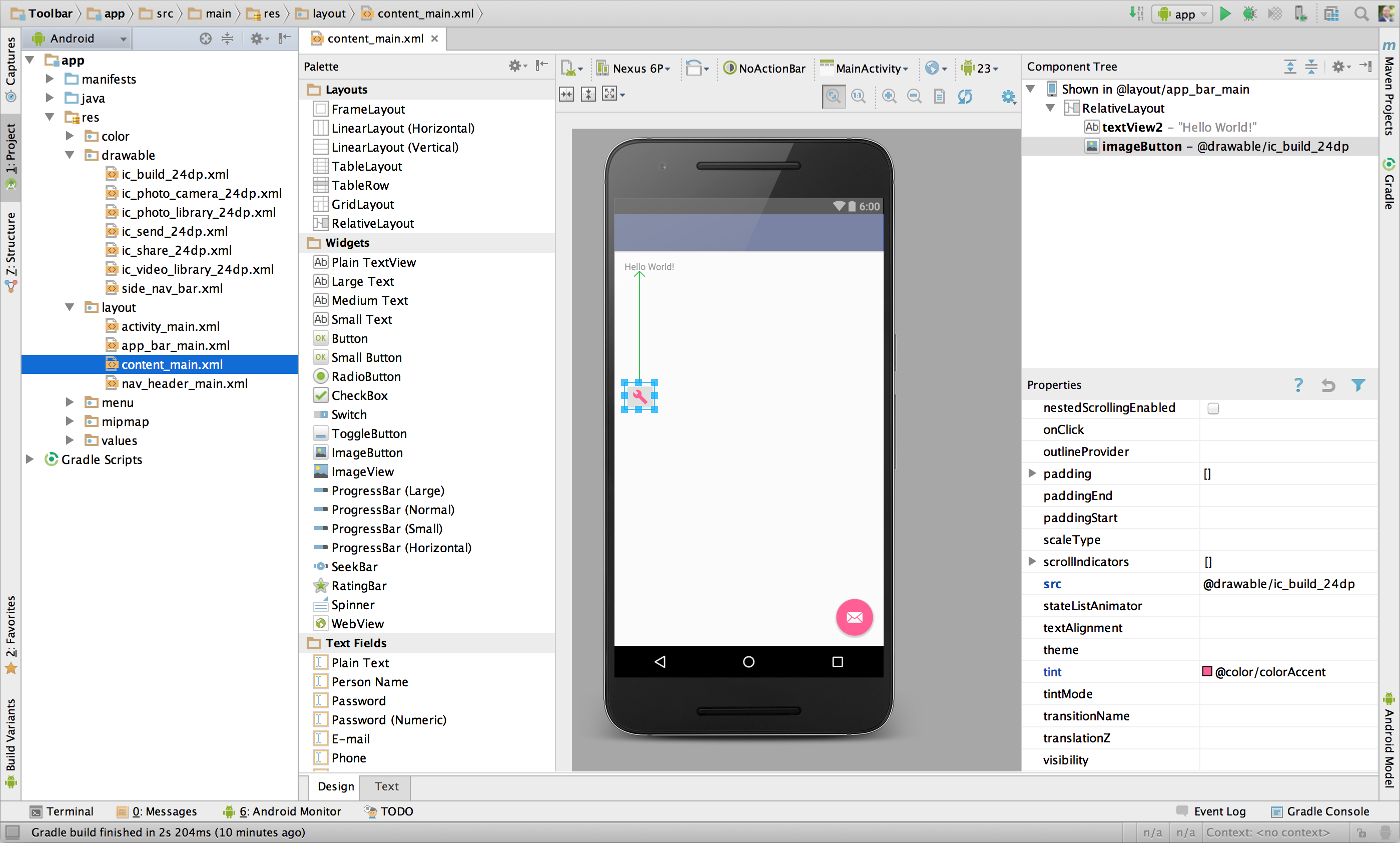Enable nestedScrollingEnabled property checkbox

(x=1213, y=408)
